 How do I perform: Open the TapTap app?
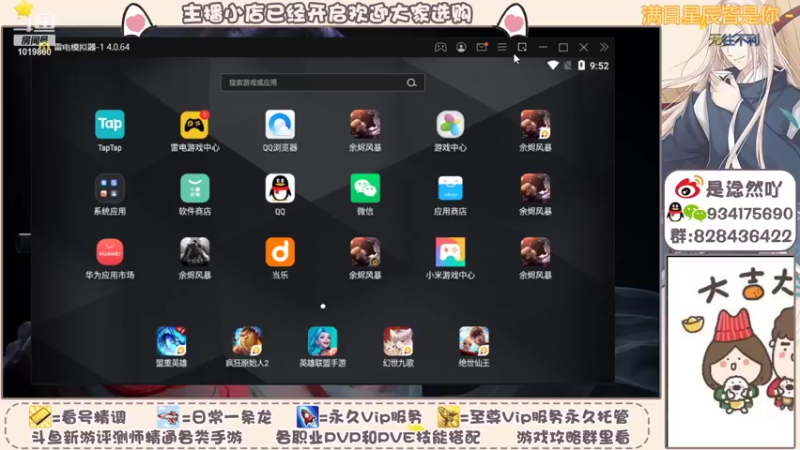point(110,124)
